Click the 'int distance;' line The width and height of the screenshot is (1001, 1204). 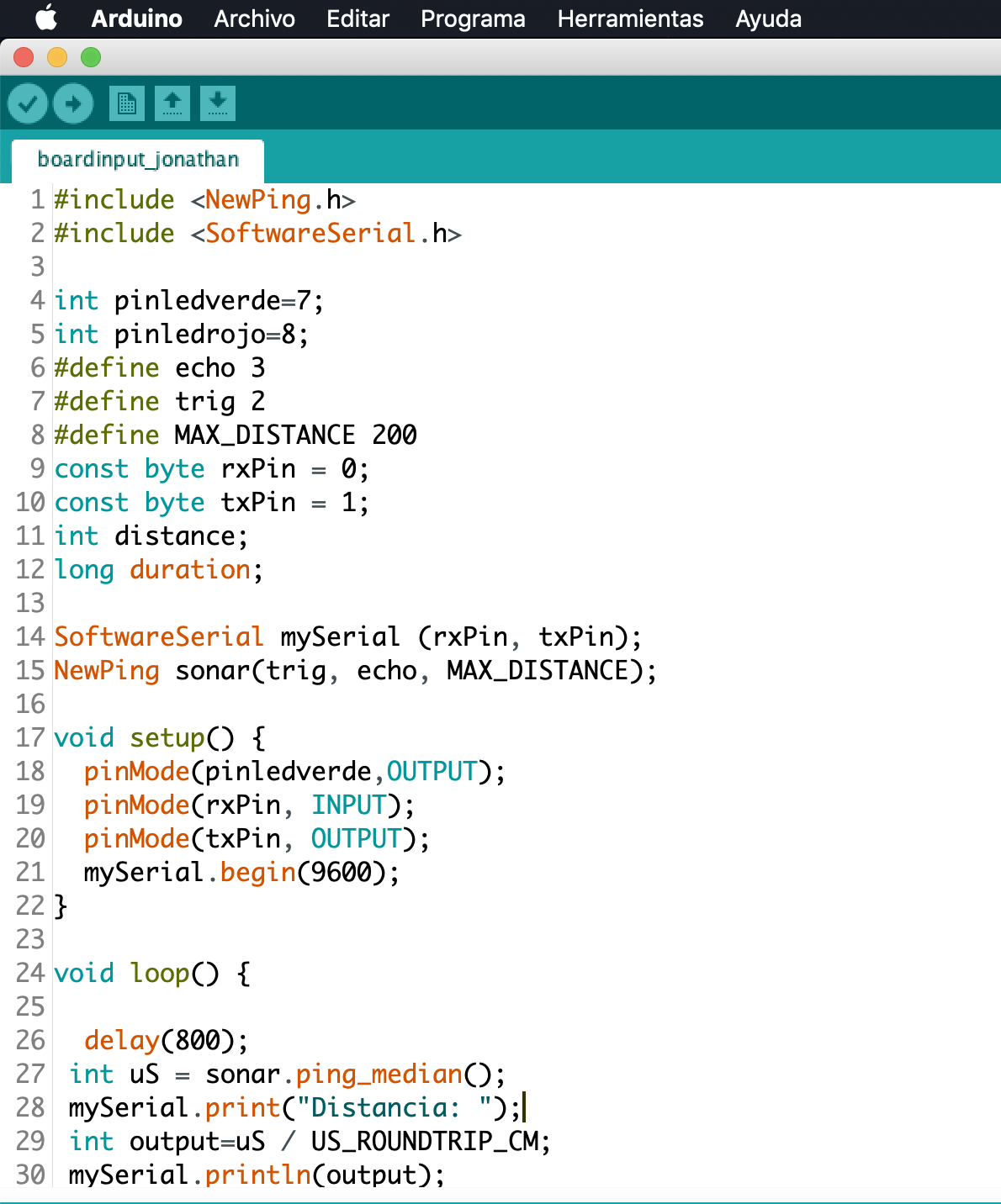pos(151,536)
